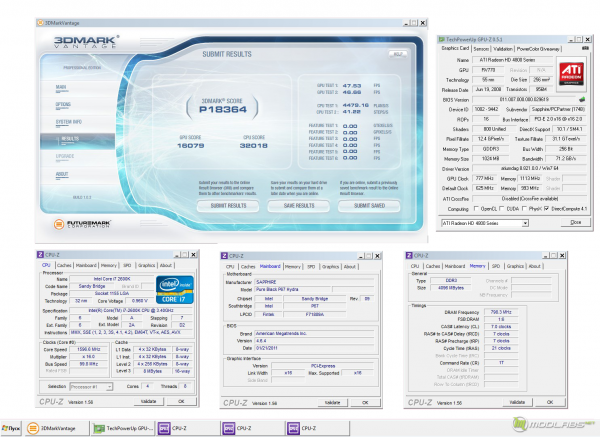This screenshot has width=600, height=437.
Task: Click the GPU Test 1 value 47.53
Action: coord(352,86)
